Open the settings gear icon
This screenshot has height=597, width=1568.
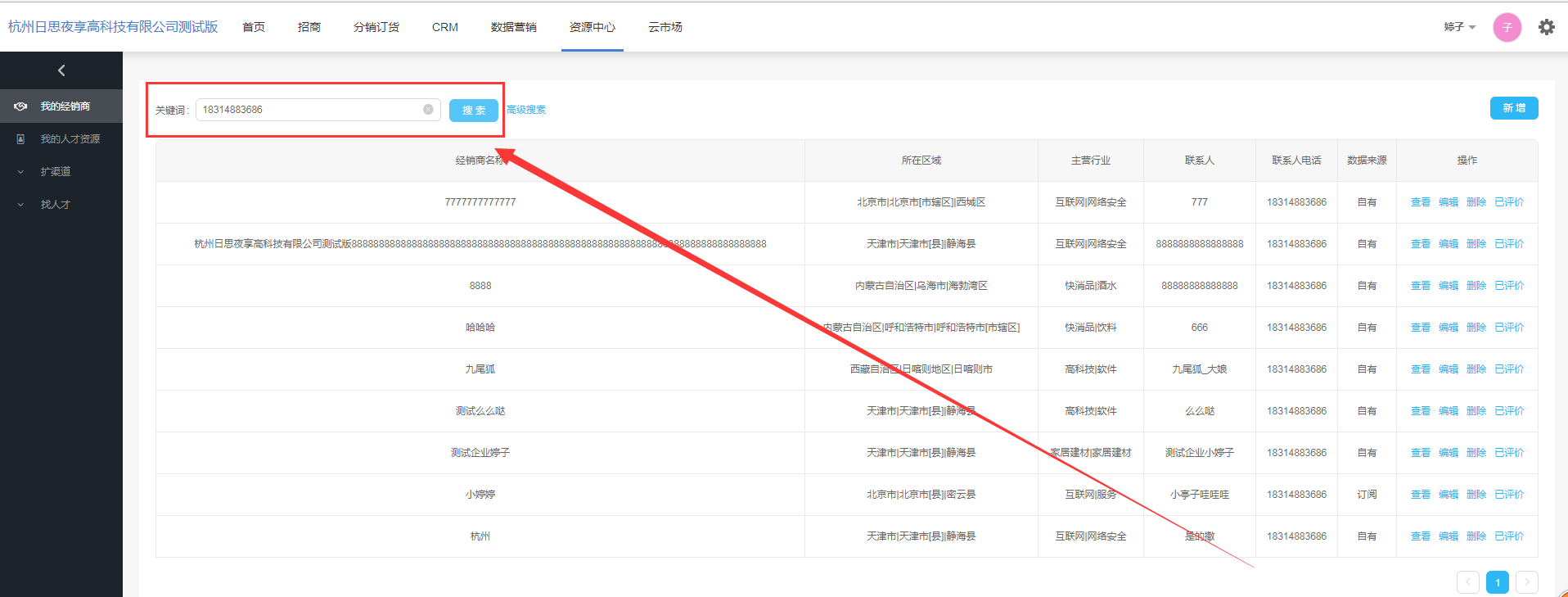pyautogui.click(x=1546, y=27)
